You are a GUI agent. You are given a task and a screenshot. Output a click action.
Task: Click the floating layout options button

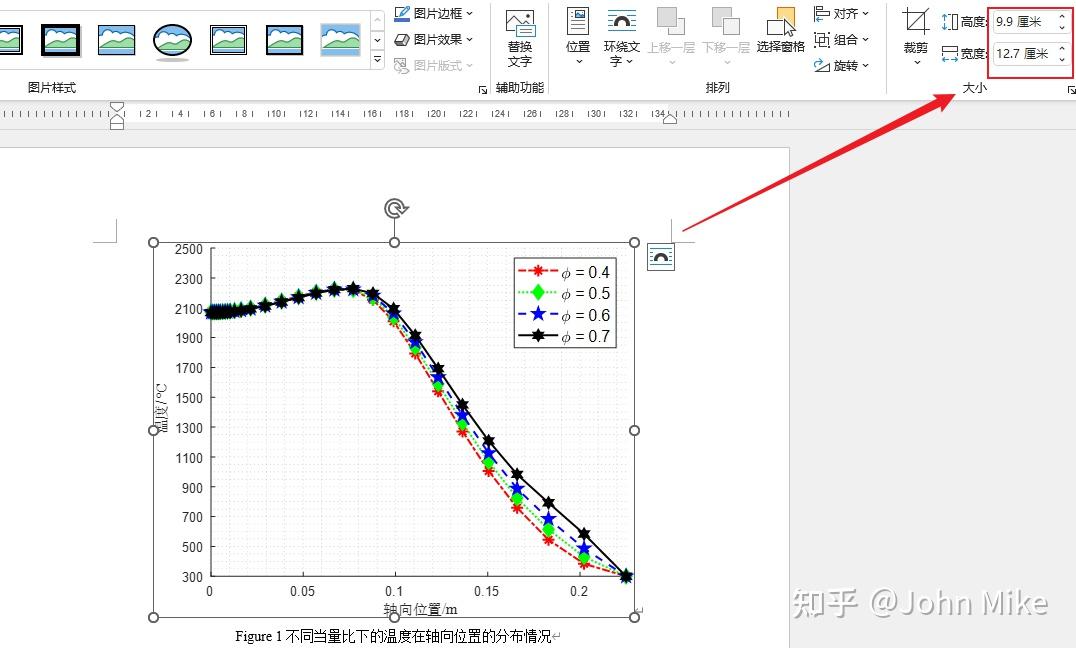[661, 256]
